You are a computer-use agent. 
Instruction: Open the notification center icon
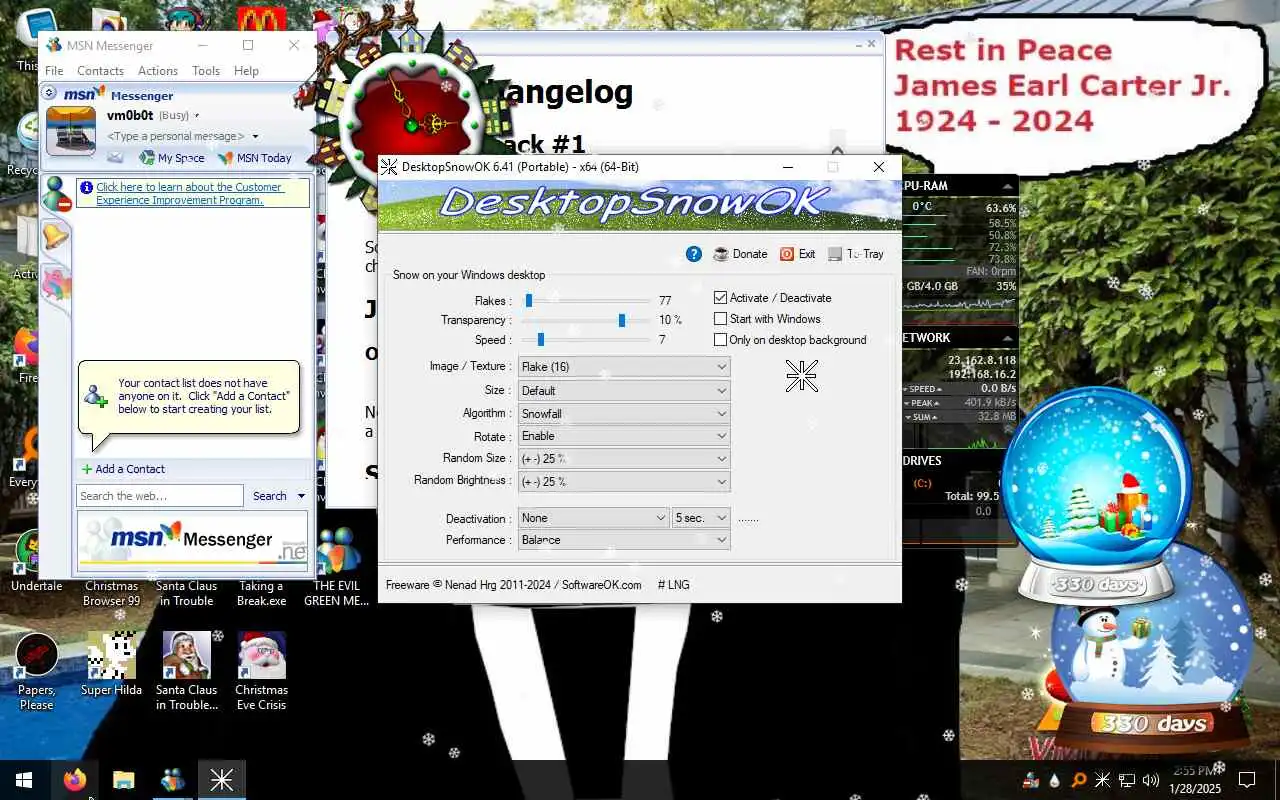pos(1247,780)
